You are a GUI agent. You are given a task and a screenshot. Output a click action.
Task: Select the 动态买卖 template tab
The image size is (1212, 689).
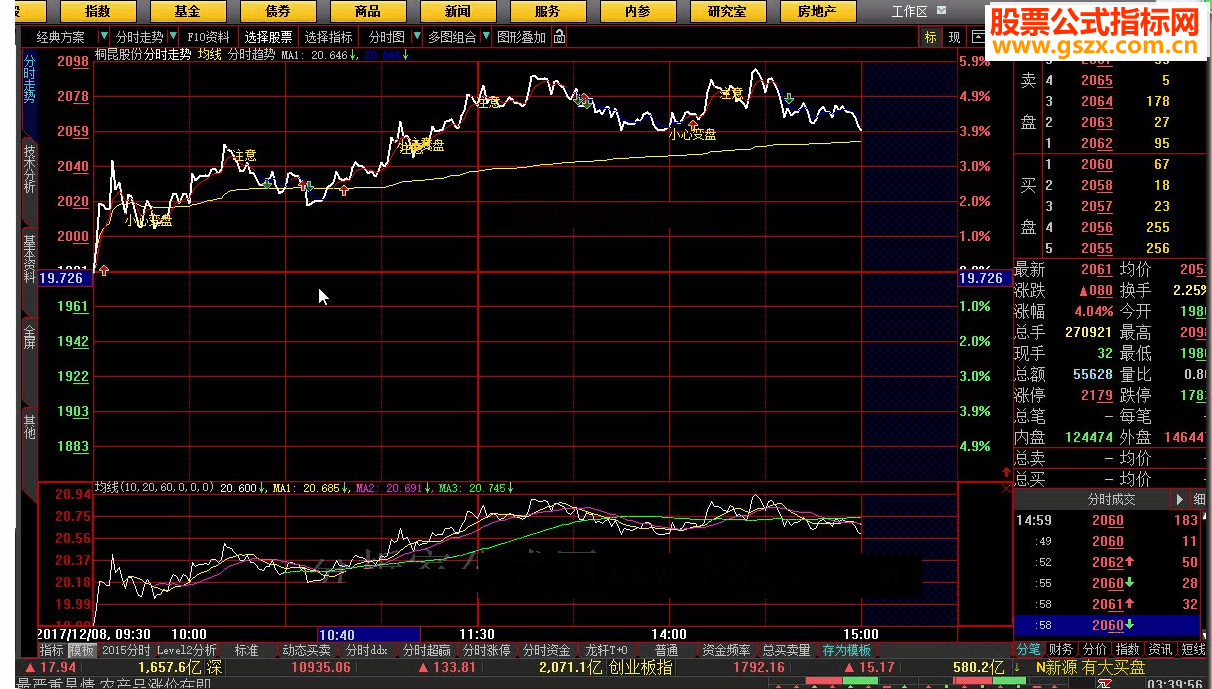point(306,650)
